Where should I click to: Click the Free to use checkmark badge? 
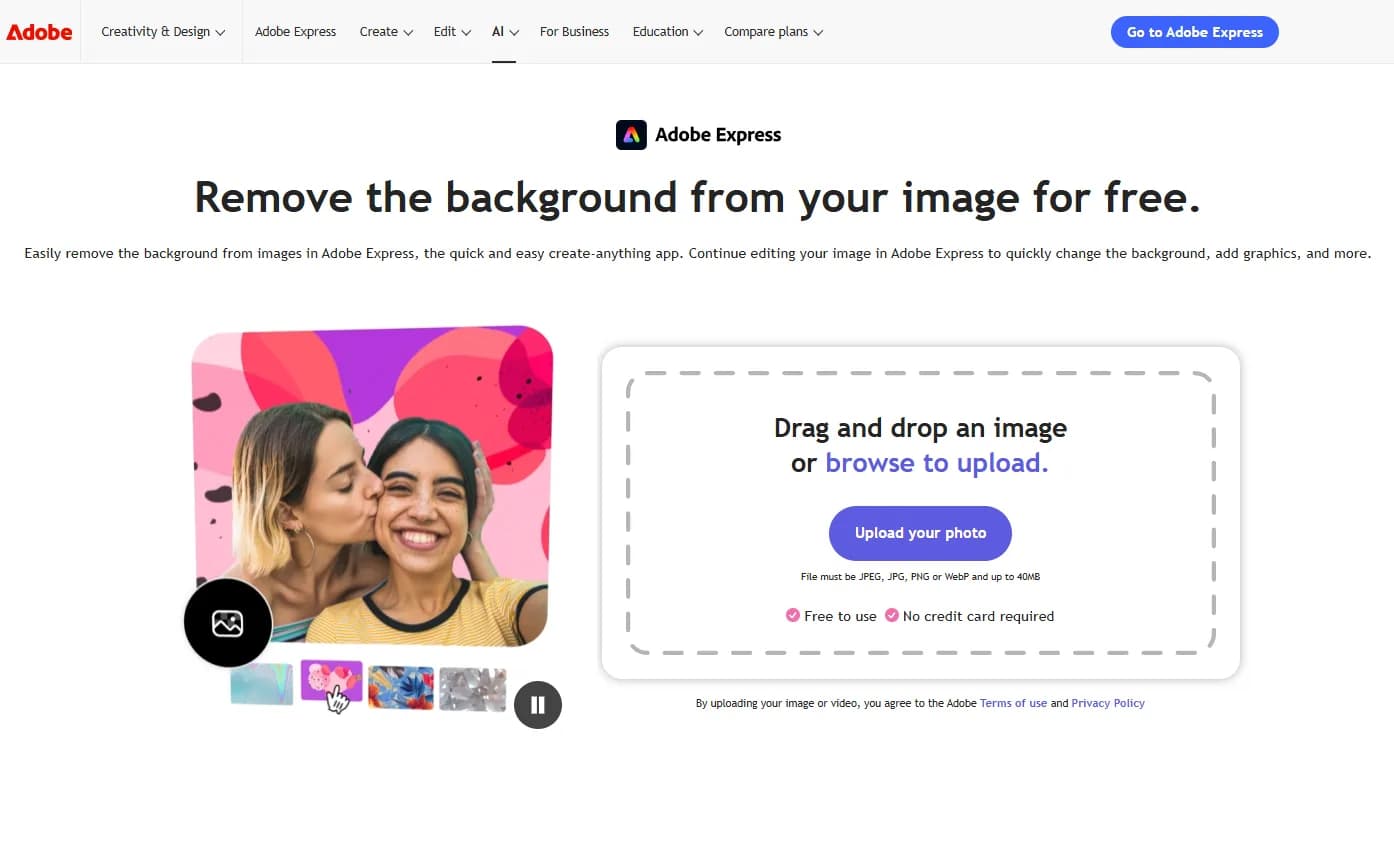(792, 616)
